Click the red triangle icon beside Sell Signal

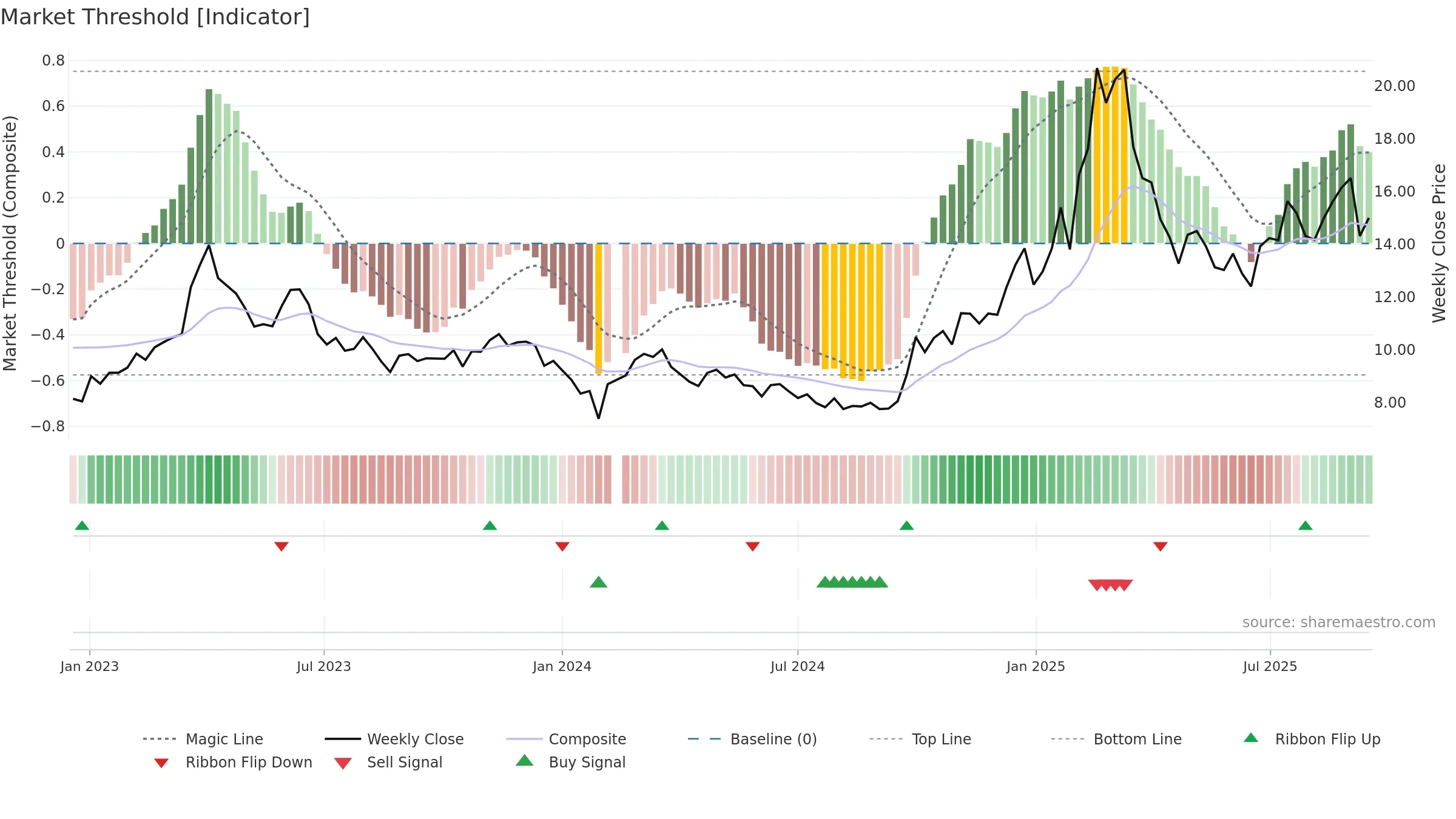[343, 763]
